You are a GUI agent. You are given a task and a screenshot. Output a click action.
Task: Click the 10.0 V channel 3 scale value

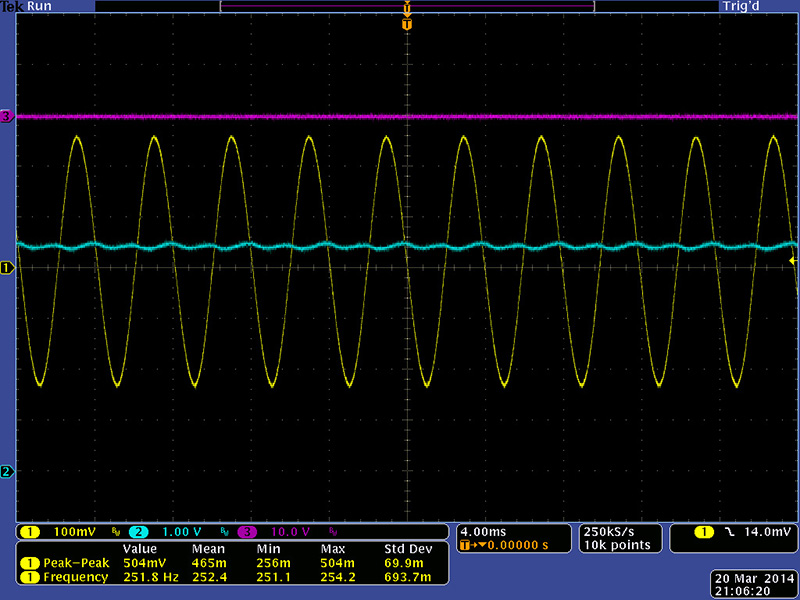tap(290, 531)
